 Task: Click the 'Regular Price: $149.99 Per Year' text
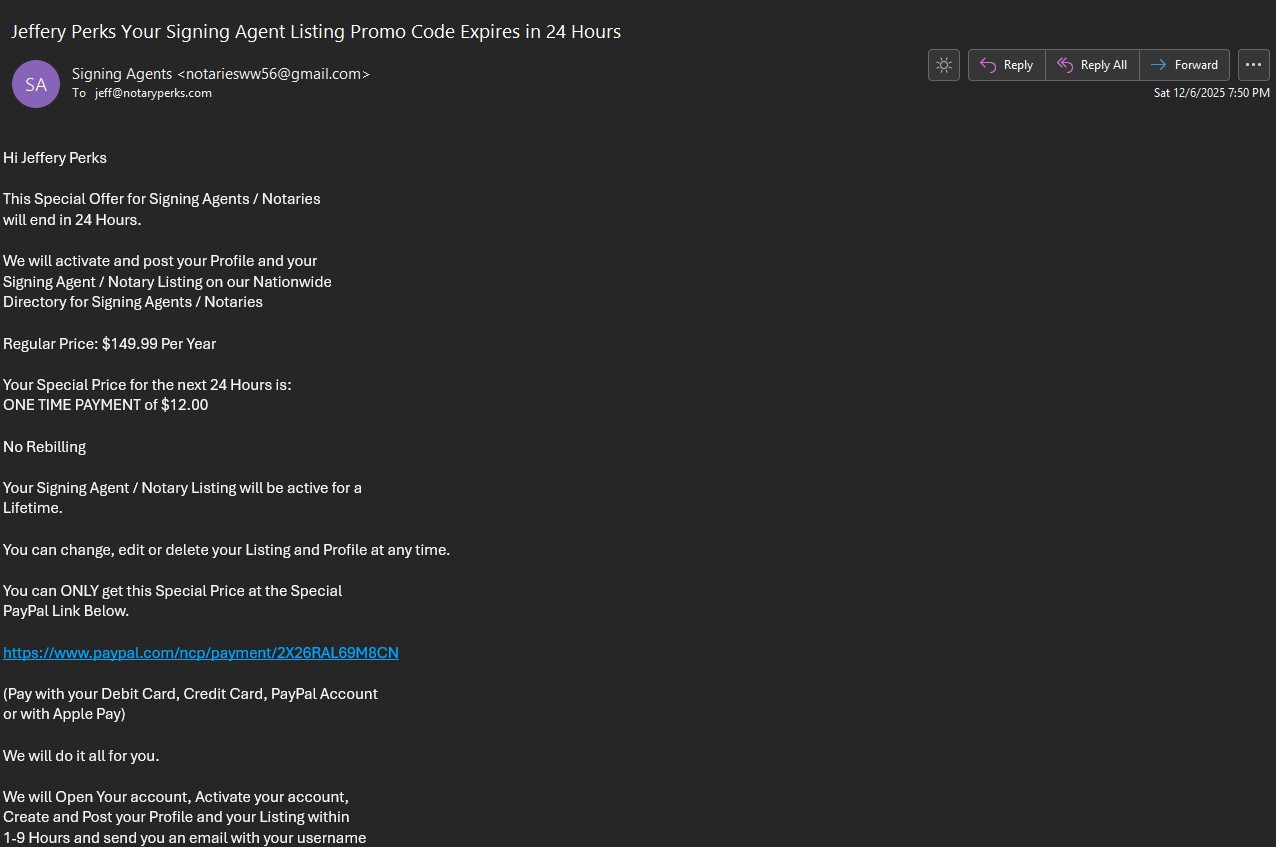(110, 344)
